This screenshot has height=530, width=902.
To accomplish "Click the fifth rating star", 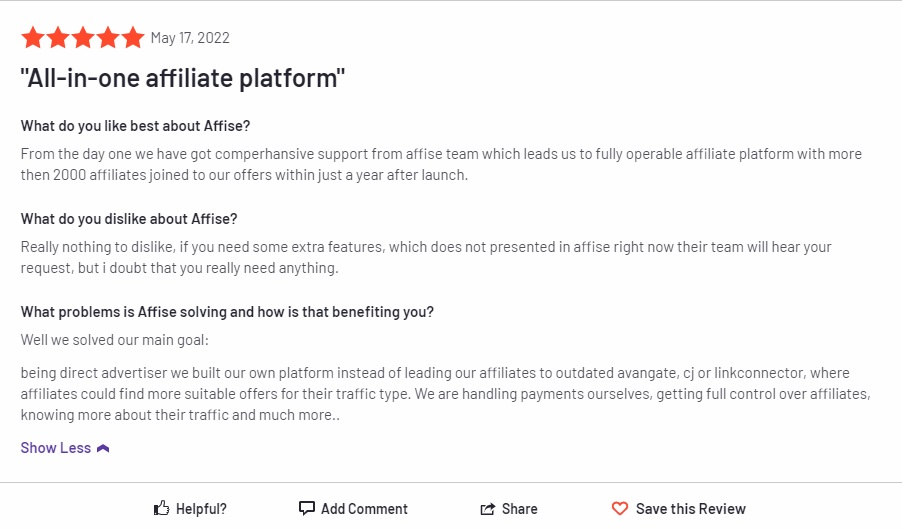I will point(133,38).
